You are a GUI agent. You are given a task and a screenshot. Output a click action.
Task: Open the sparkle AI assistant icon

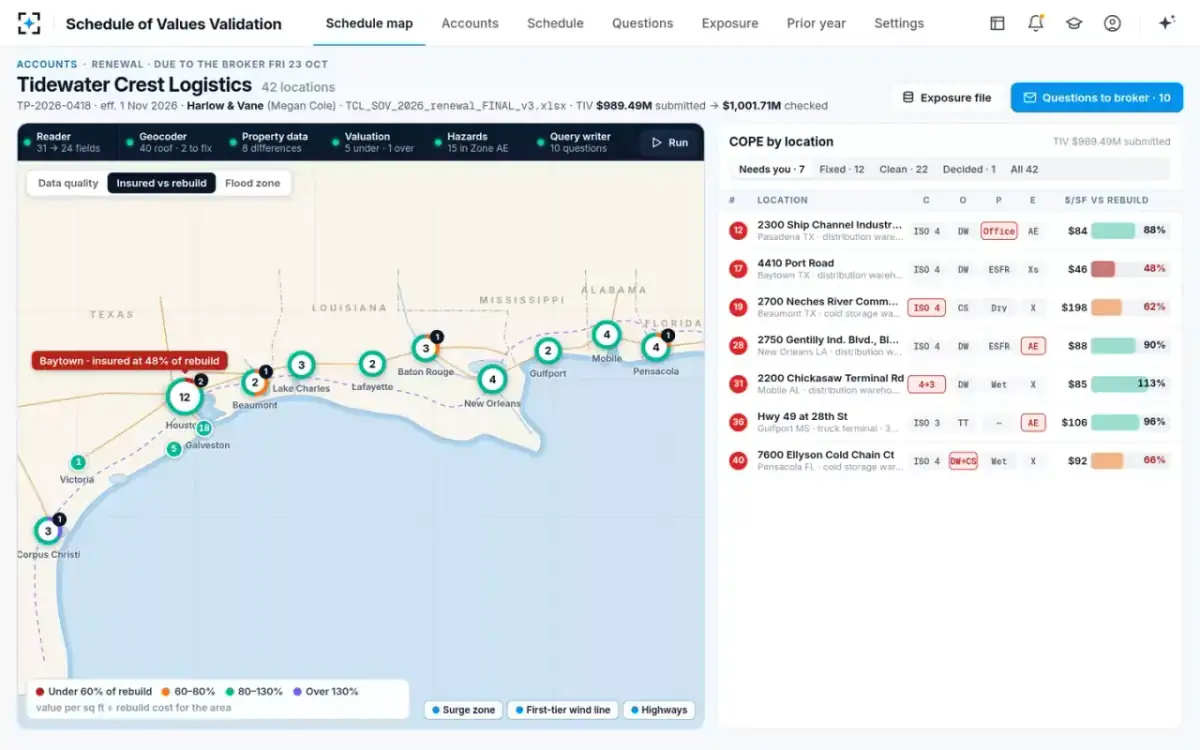pos(1166,23)
